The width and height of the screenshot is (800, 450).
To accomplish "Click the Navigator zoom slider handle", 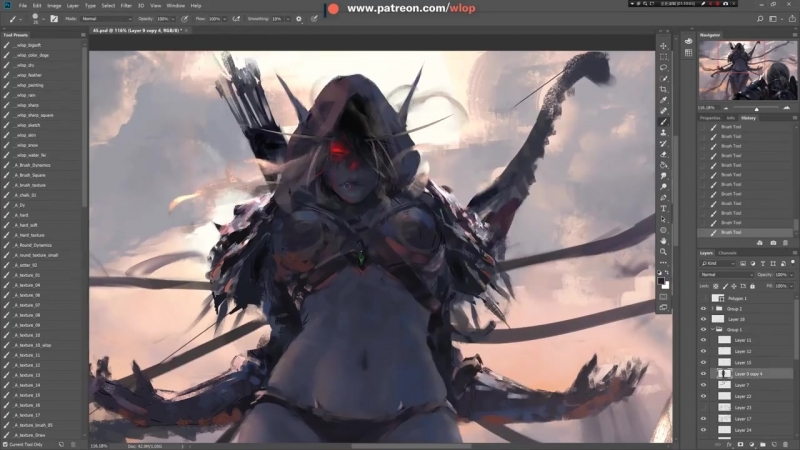I will 757,109.
